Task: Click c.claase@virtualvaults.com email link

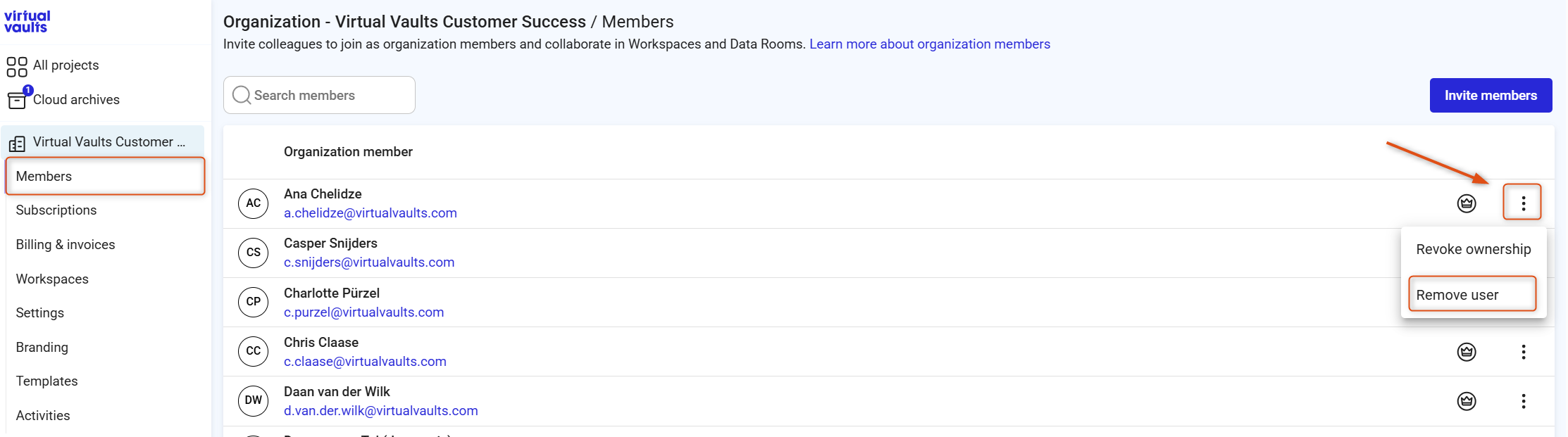Action: [x=365, y=361]
